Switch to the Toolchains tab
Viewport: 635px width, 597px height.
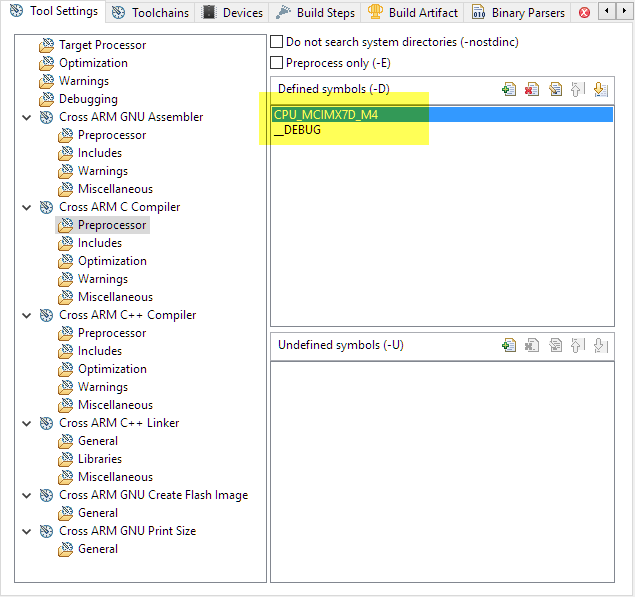(150, 13)
